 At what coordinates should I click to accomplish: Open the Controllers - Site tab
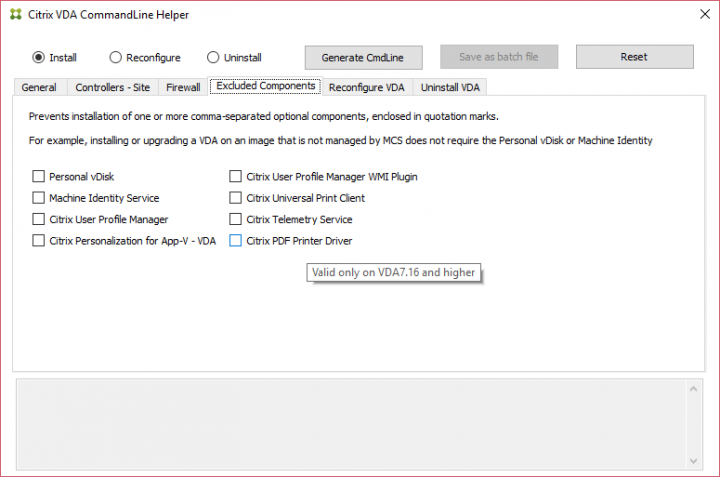(112, 87)
